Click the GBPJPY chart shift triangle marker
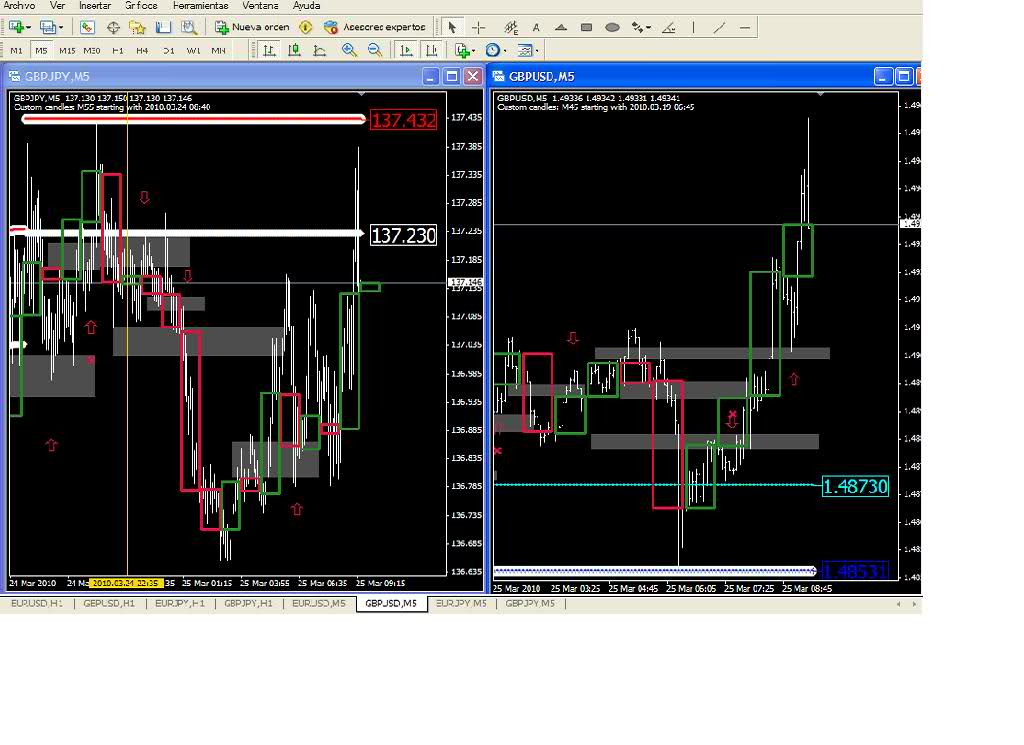 [362, 95]
